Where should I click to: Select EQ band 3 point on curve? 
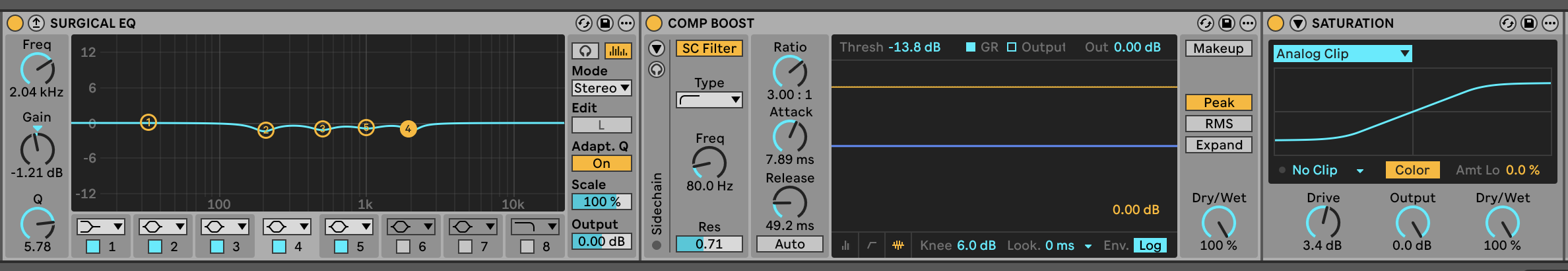(323, 128)
